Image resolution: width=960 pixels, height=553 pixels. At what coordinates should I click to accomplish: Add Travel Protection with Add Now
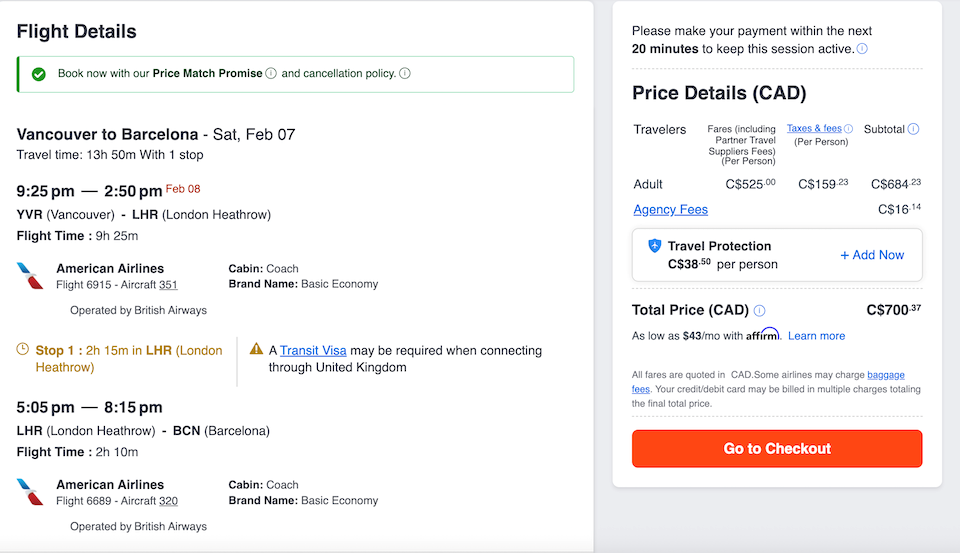click(872, 255)
